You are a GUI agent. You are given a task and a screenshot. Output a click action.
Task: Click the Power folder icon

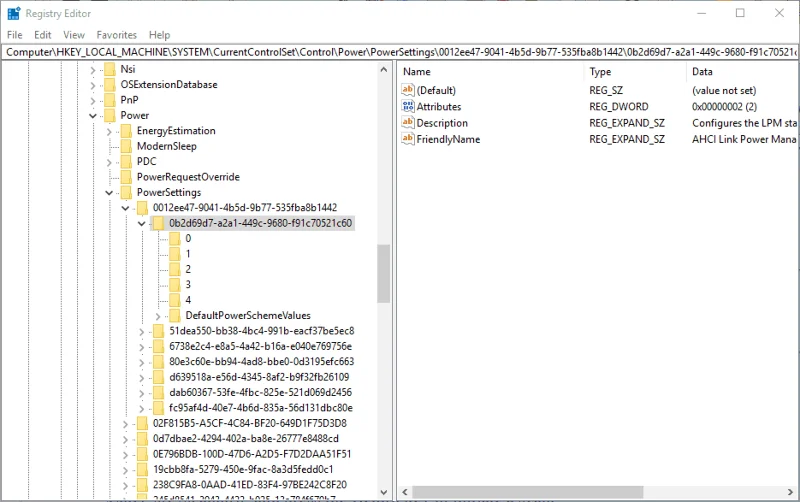pyautogui.click(x=110, y=115)
